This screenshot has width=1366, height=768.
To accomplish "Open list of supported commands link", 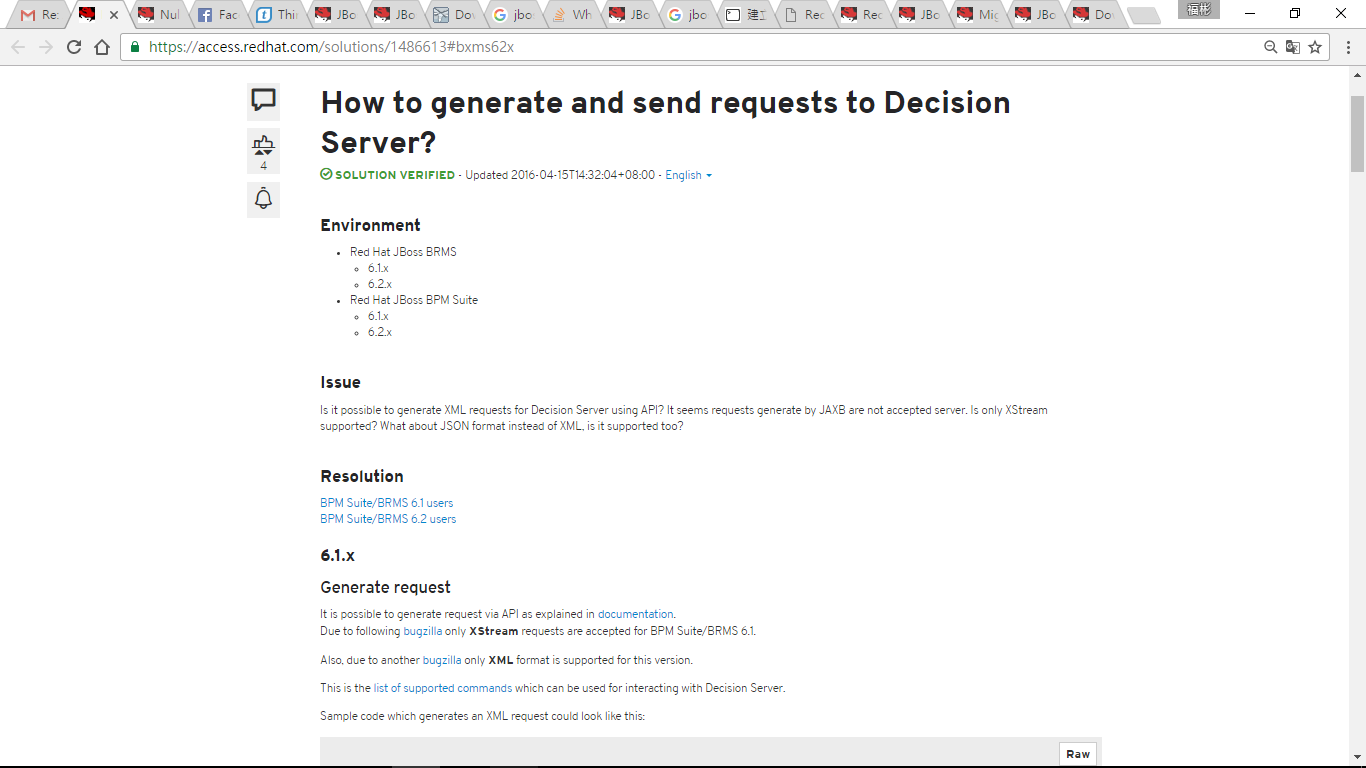I will pos(442,688).
